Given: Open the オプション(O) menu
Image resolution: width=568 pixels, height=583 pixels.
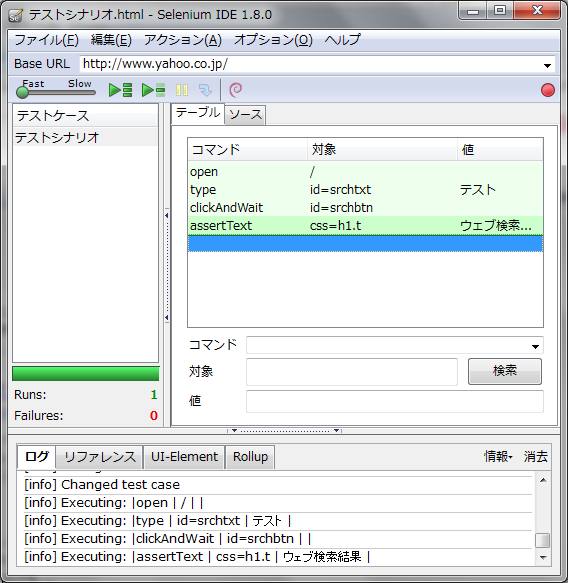Looking at the screenshot, I should (273, 40).
